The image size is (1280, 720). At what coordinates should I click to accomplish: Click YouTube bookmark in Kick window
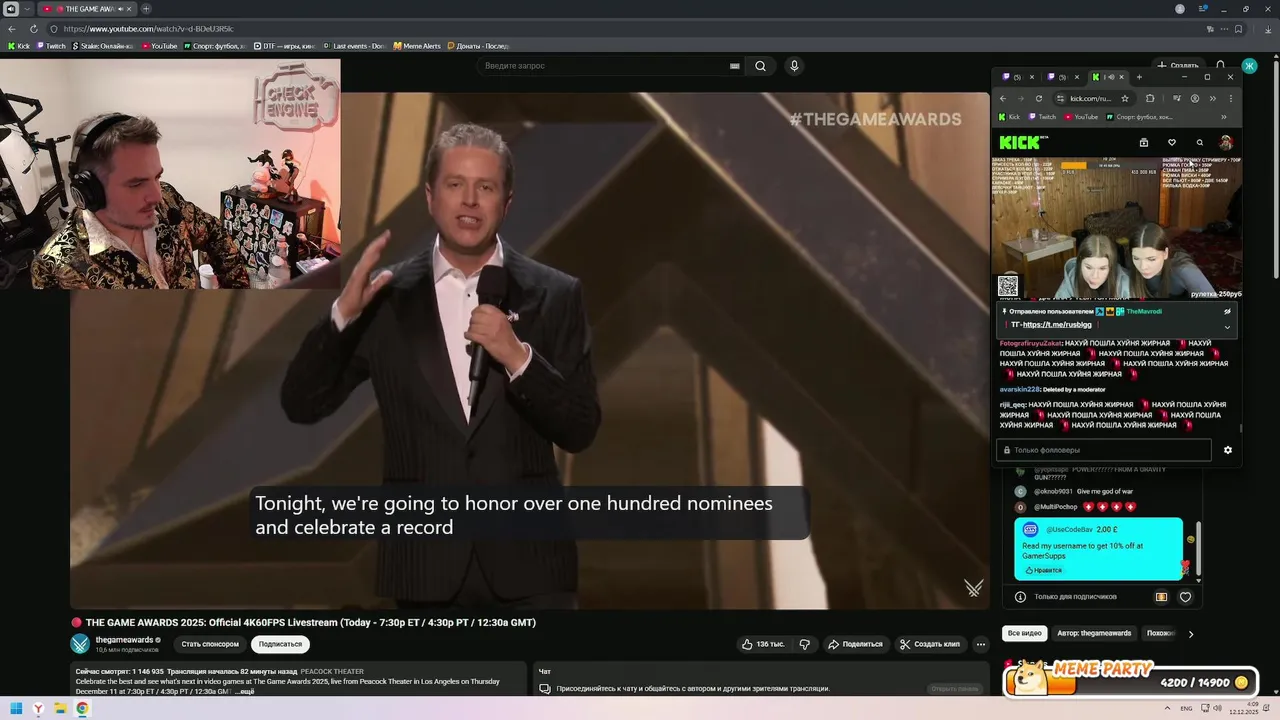pyautogui.click(x=1081, y=117)
